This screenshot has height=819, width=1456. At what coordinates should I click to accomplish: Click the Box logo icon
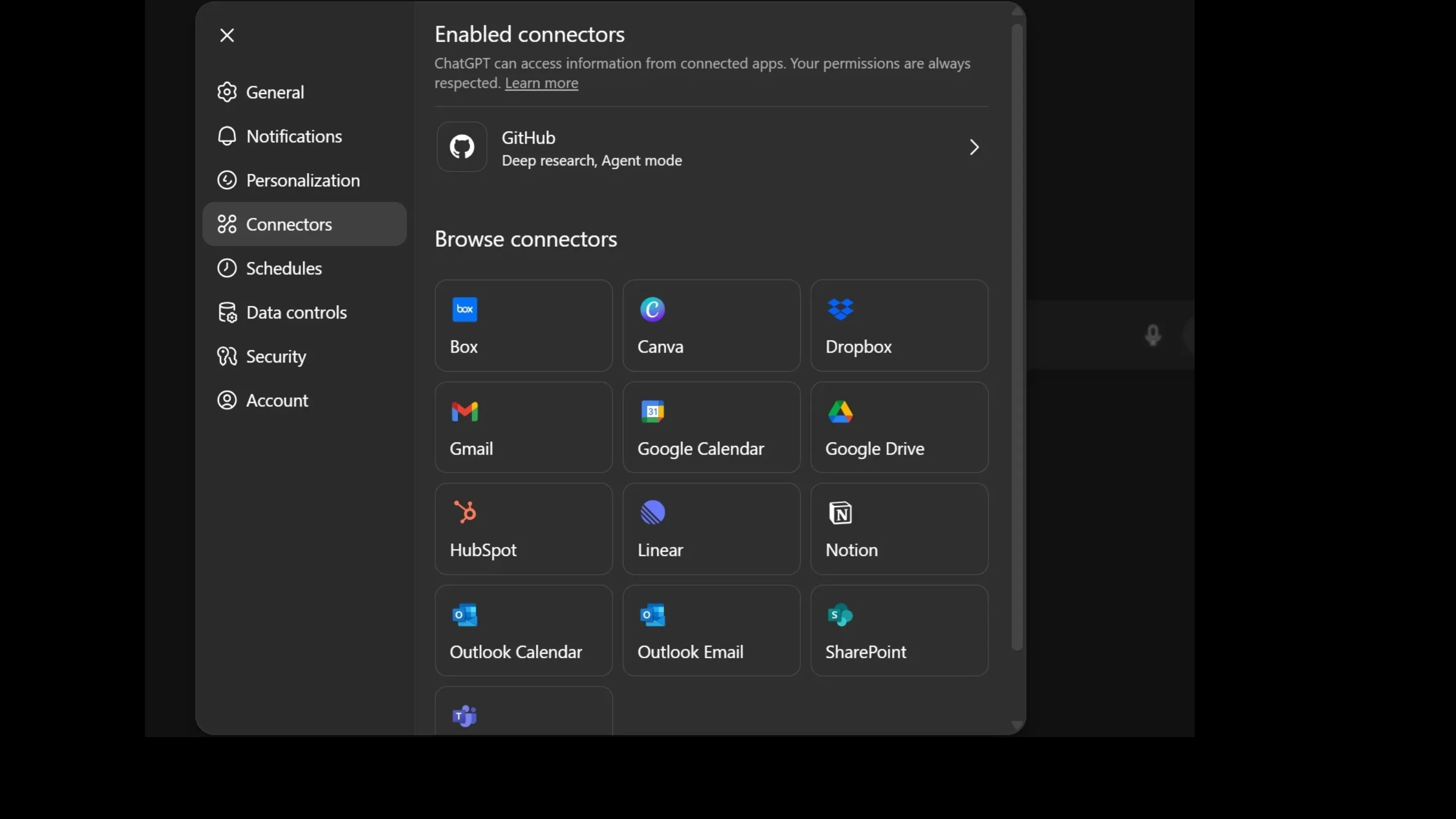click(x=465, y=309)
